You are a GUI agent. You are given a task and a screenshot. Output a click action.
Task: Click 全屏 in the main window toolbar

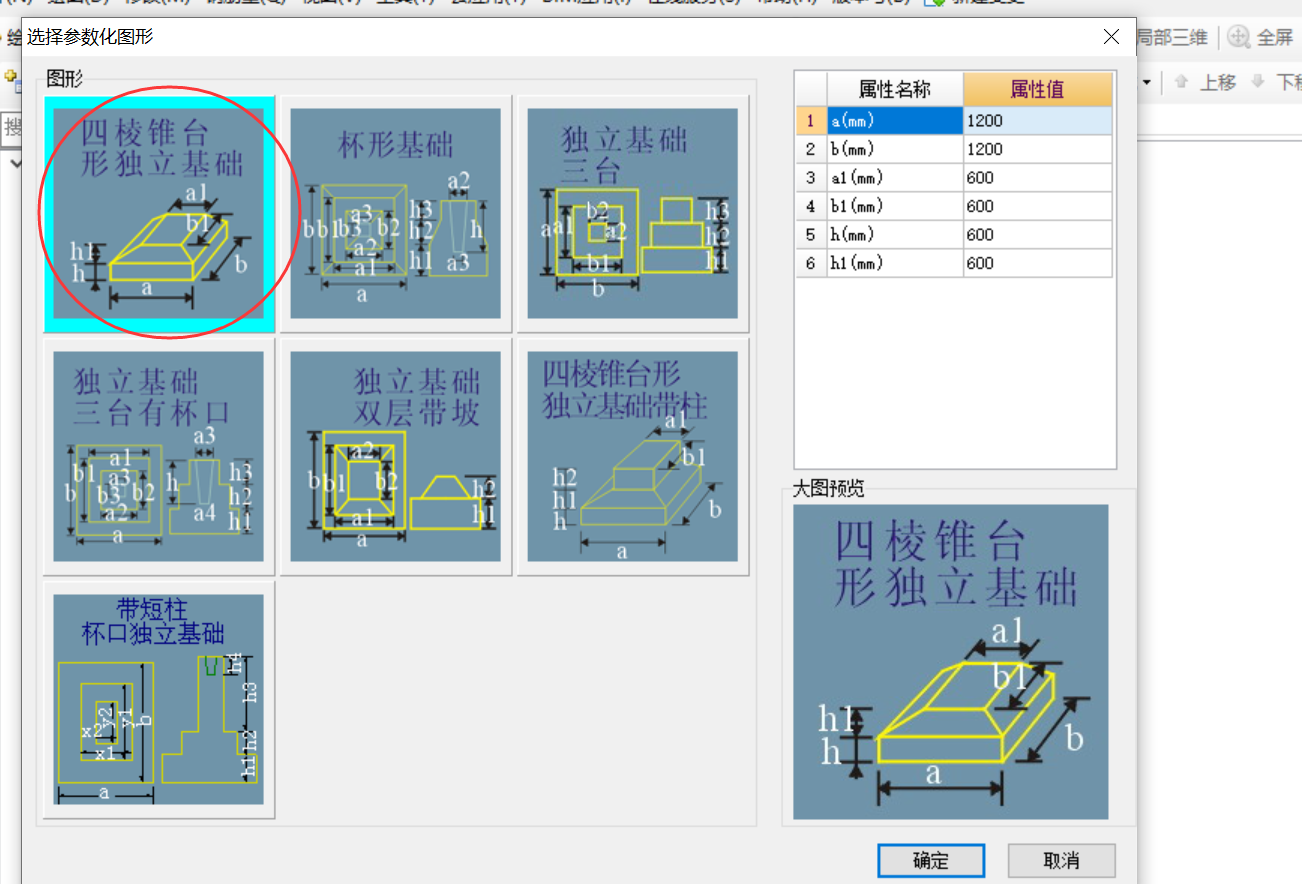(x=1261, y=38)
